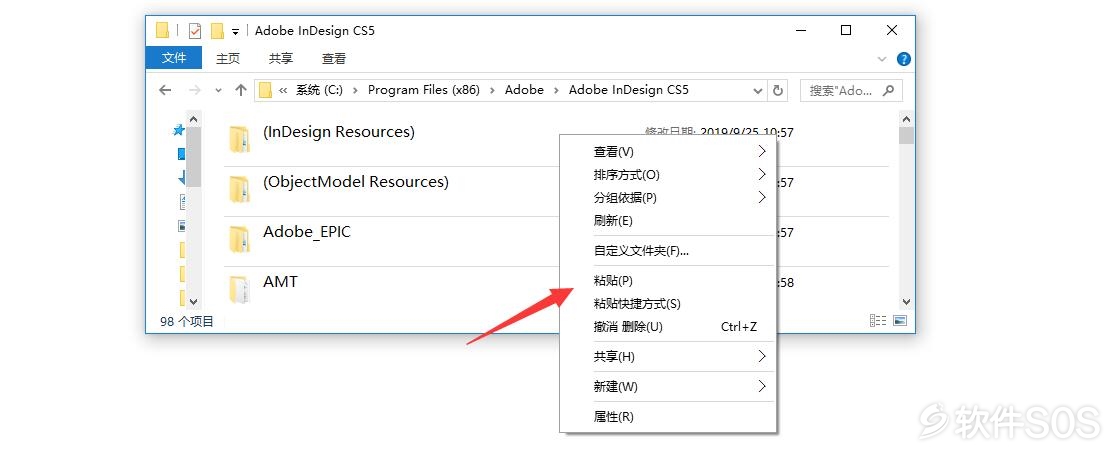
Task: Click 粘贴快捷方式(S) menu entry
Action: [x=667, y=304]
